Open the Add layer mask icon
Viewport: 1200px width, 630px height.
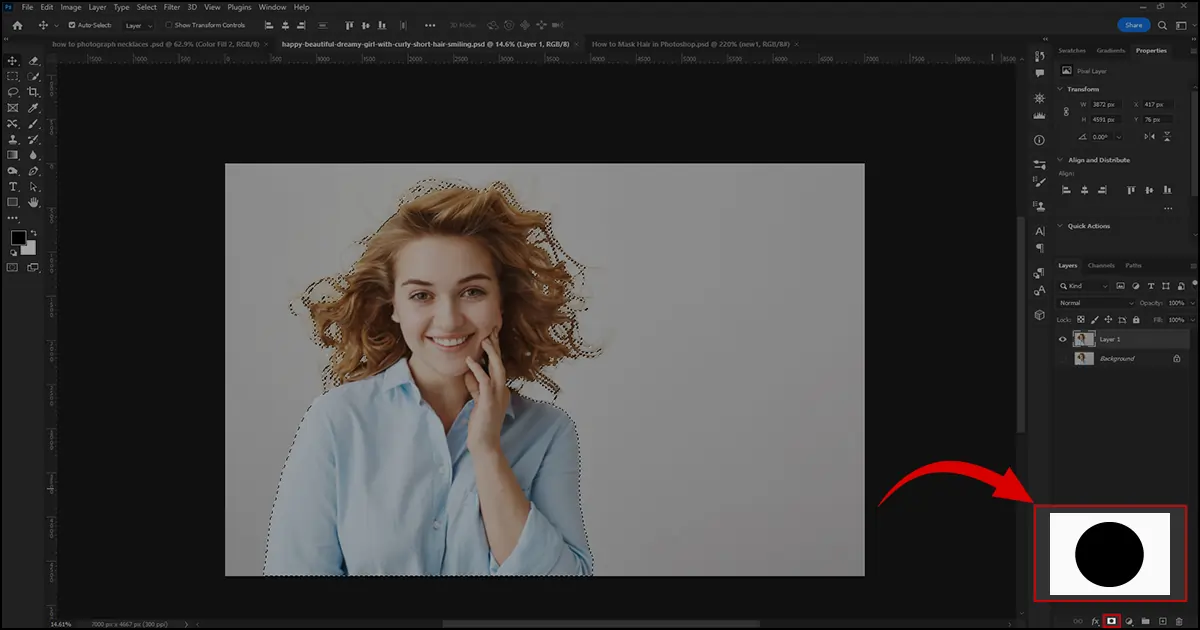pyautogui.click(x=1112, y=621)
